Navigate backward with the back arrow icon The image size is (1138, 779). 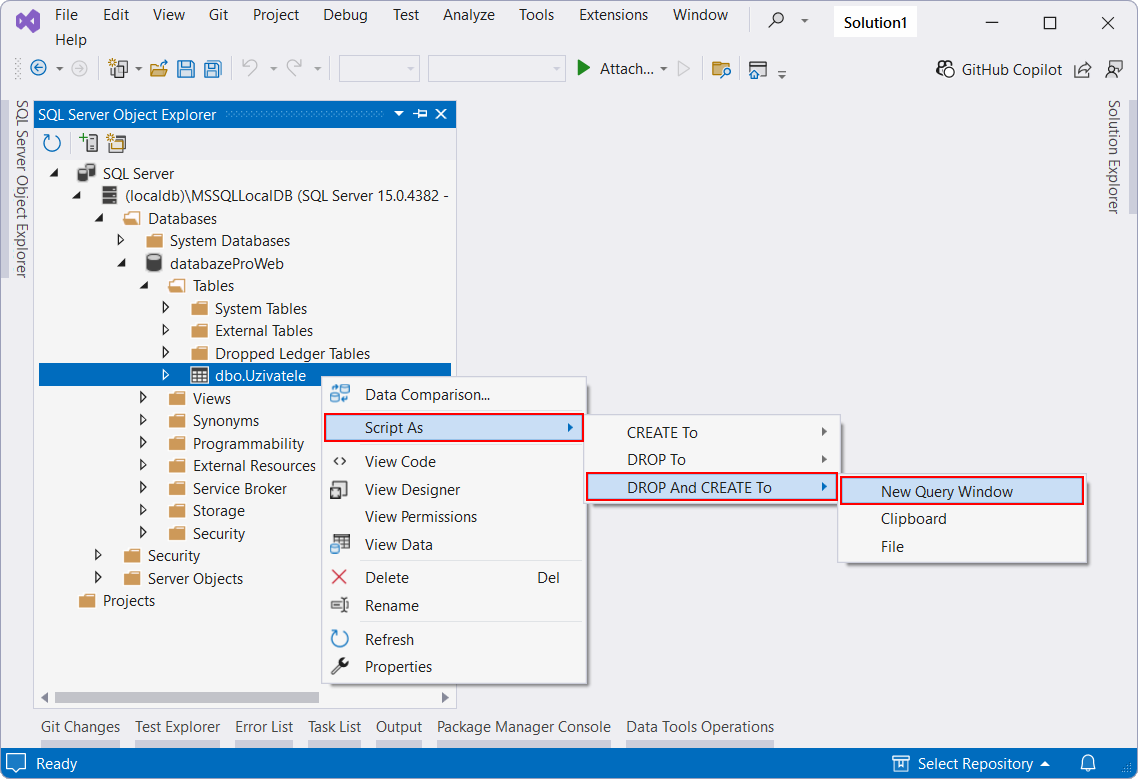38,68
